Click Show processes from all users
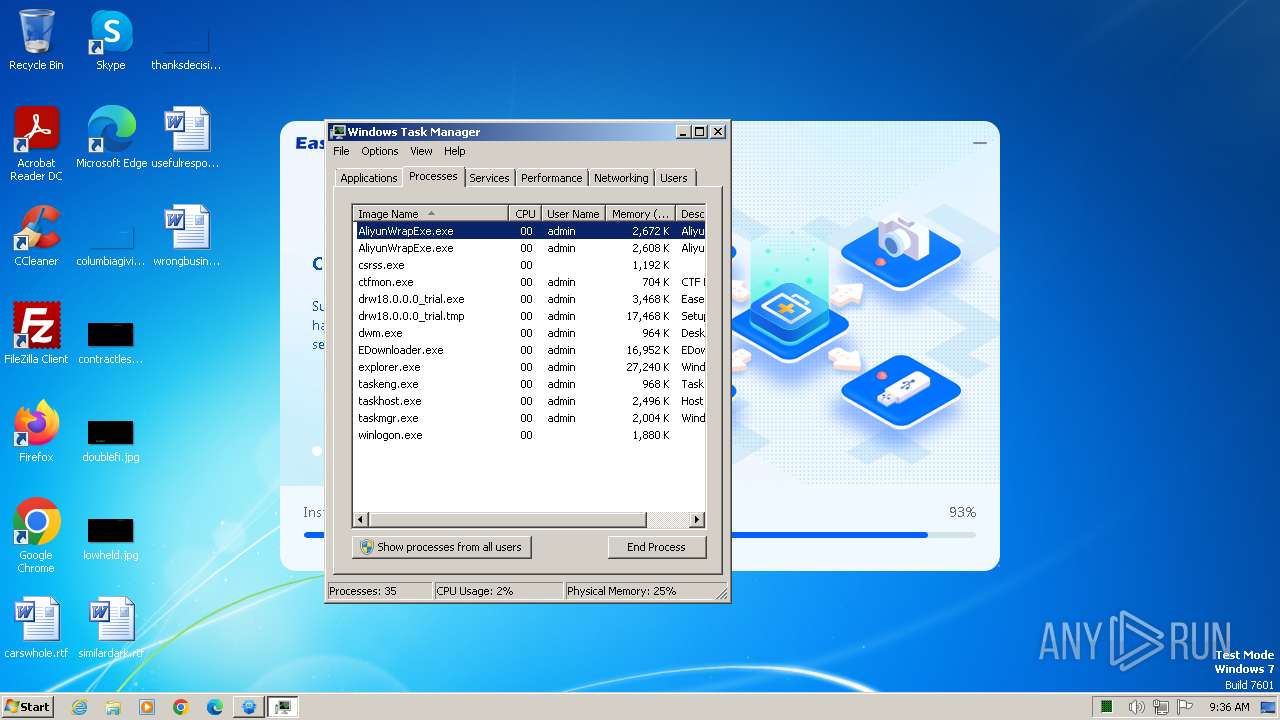1280x720 pixels. 441,547
